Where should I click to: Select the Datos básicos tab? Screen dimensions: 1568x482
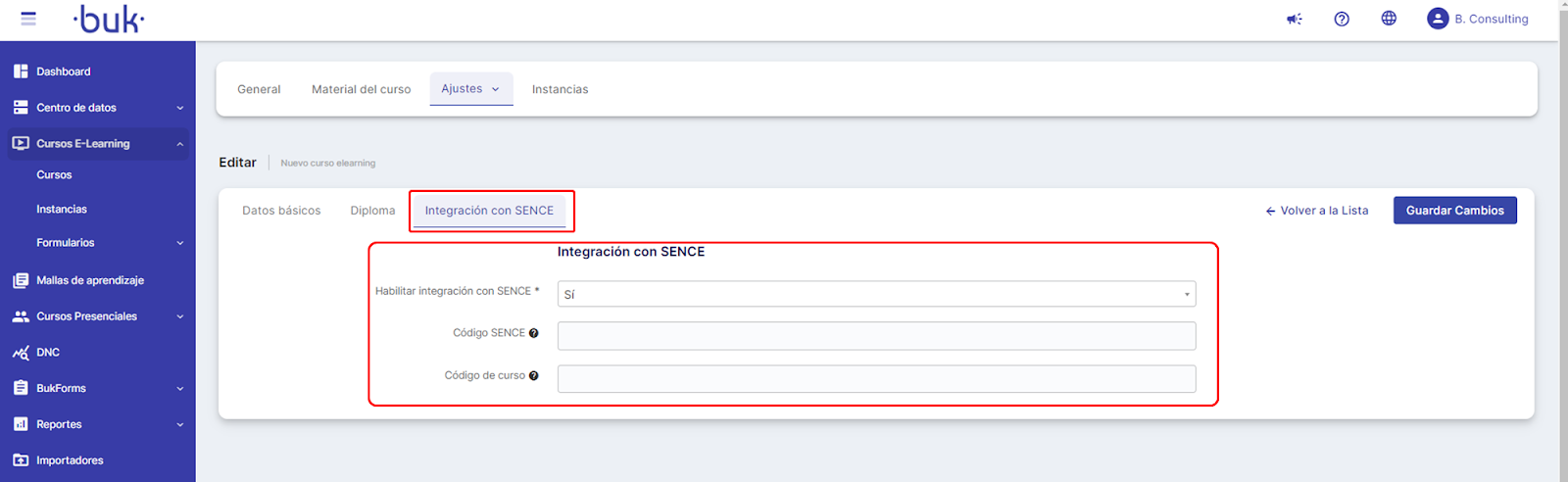(281, 211)
